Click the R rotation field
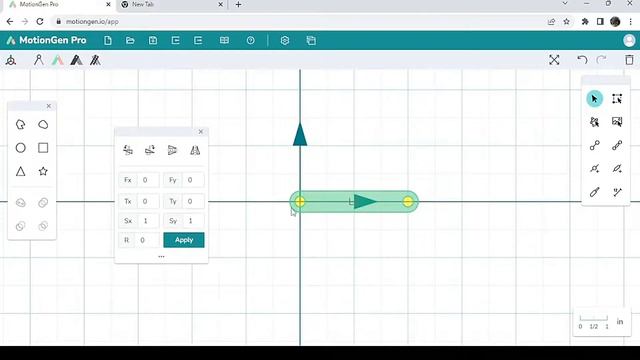Image resolution: width=640 pixels, height=360 pixels. coord(146,240)
